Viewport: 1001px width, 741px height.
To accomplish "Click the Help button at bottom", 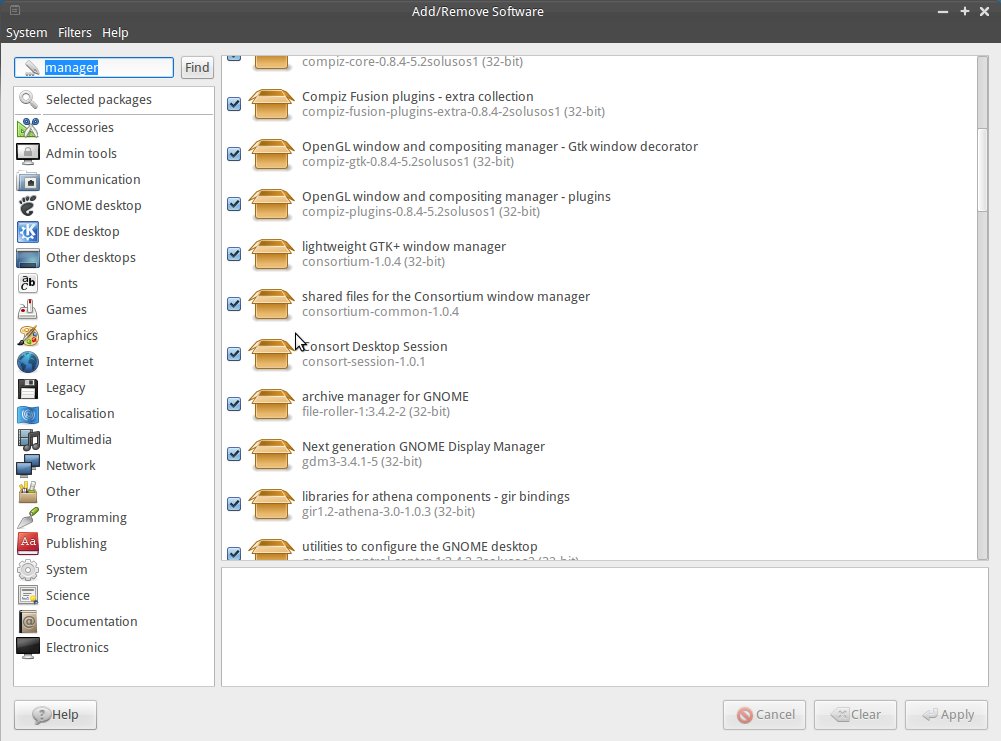I will (x=56, y=715).
